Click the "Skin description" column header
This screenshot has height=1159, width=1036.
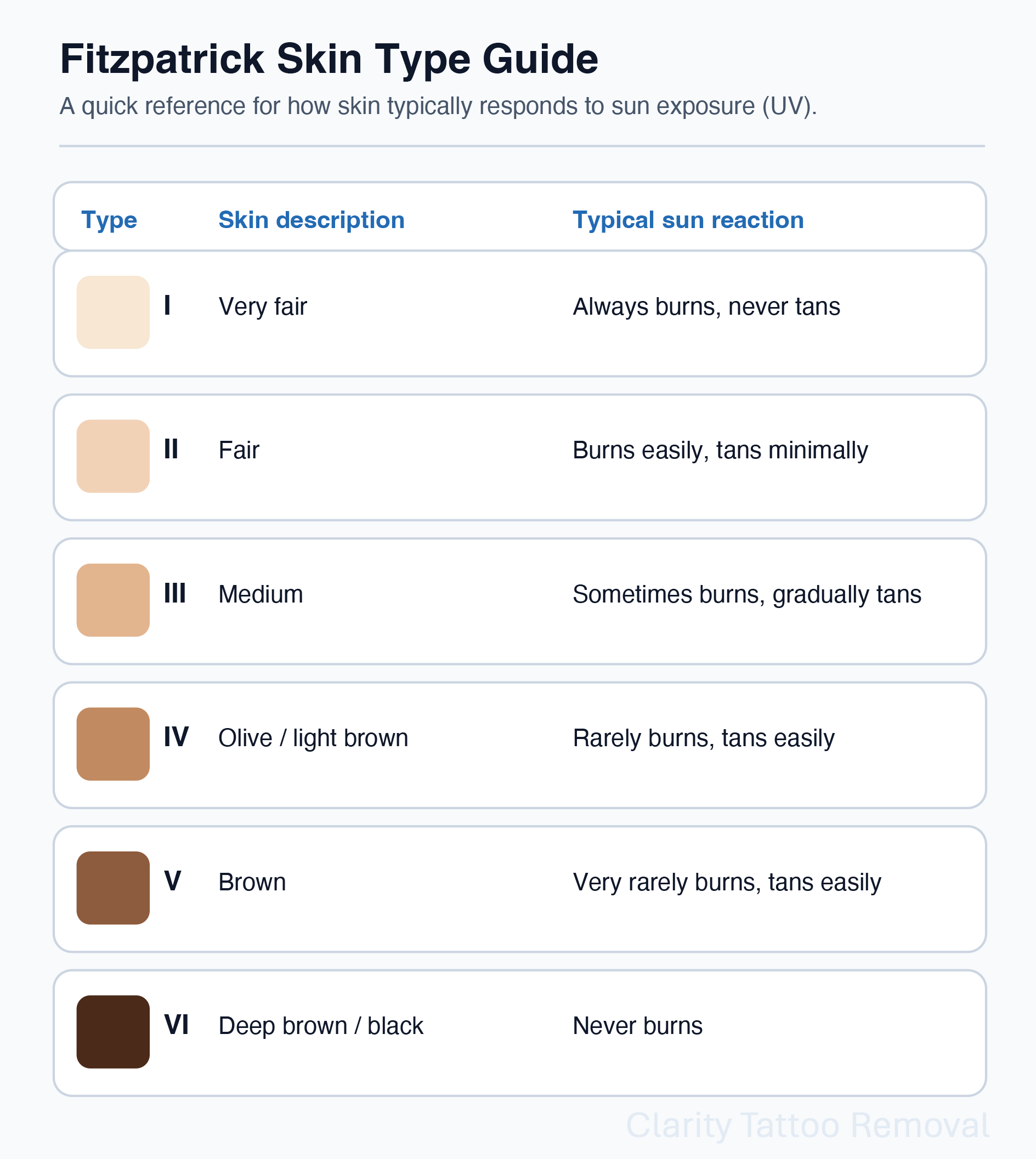pos(312,220)
